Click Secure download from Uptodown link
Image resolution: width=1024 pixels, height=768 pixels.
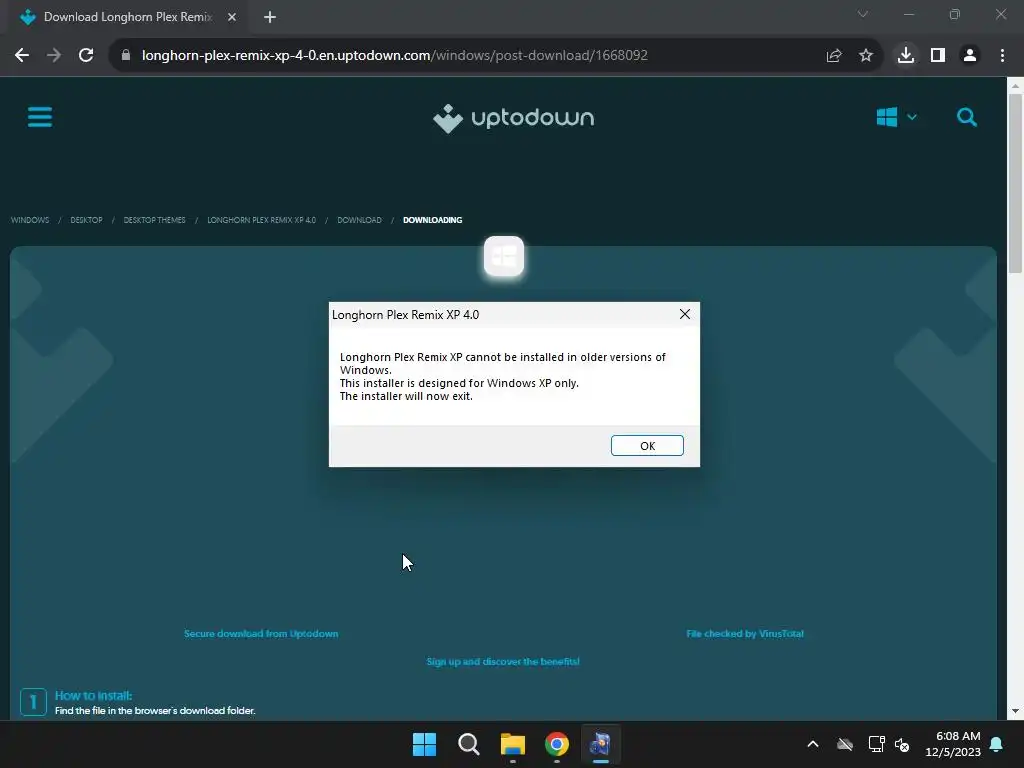pos(261,633)
